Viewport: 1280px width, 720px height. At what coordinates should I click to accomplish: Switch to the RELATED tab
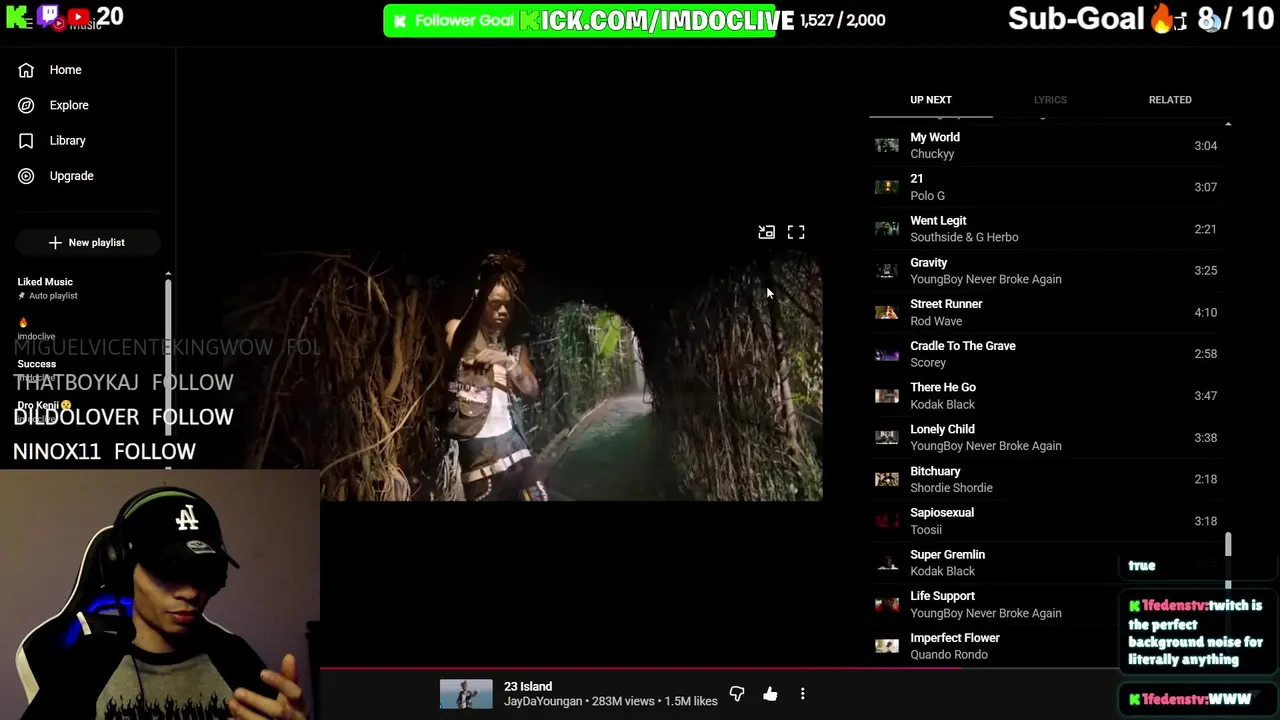tap(1170, 100)
